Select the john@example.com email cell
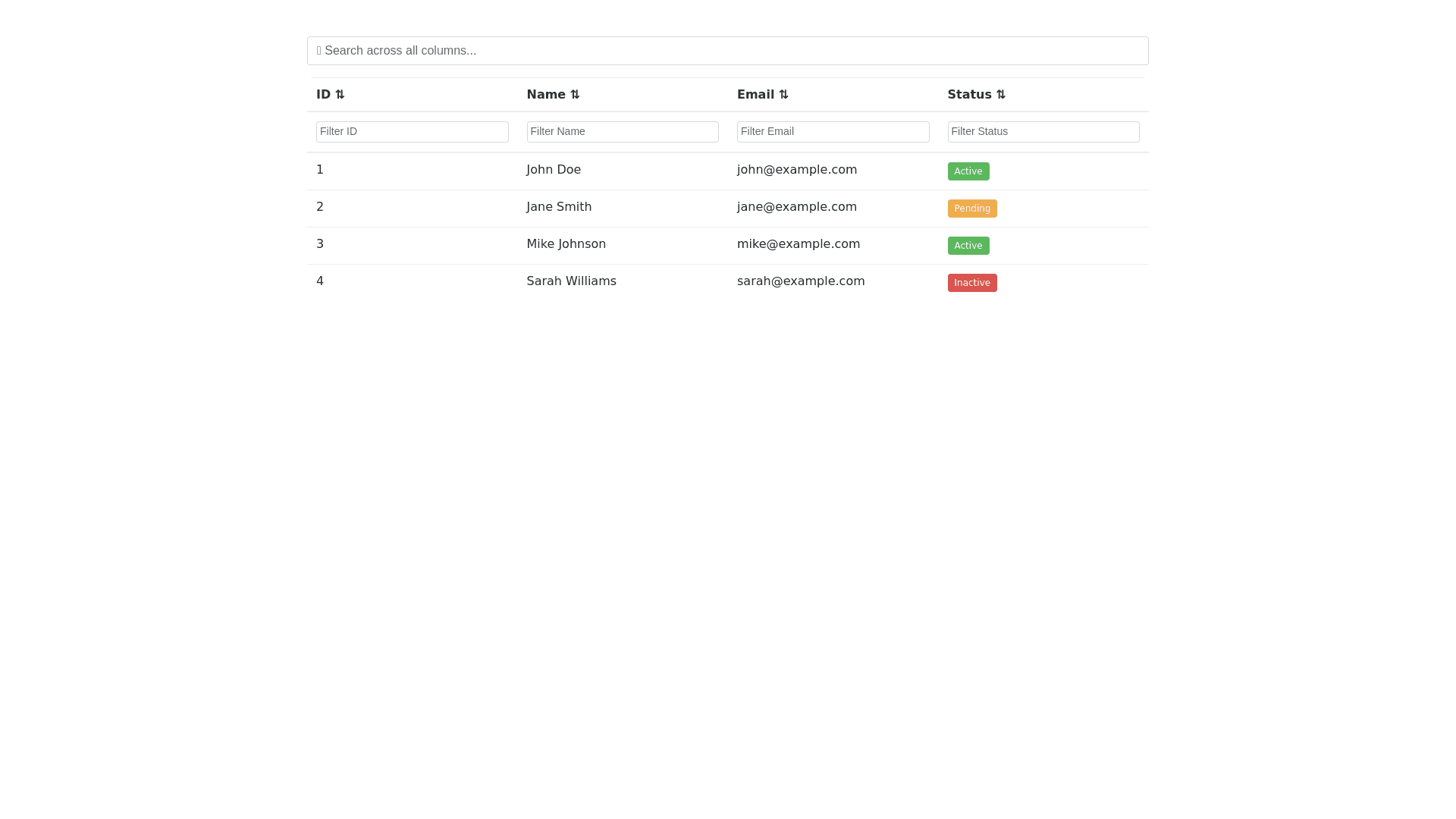This screenshot has height=819, width=1456. click(x=796, y=170)
